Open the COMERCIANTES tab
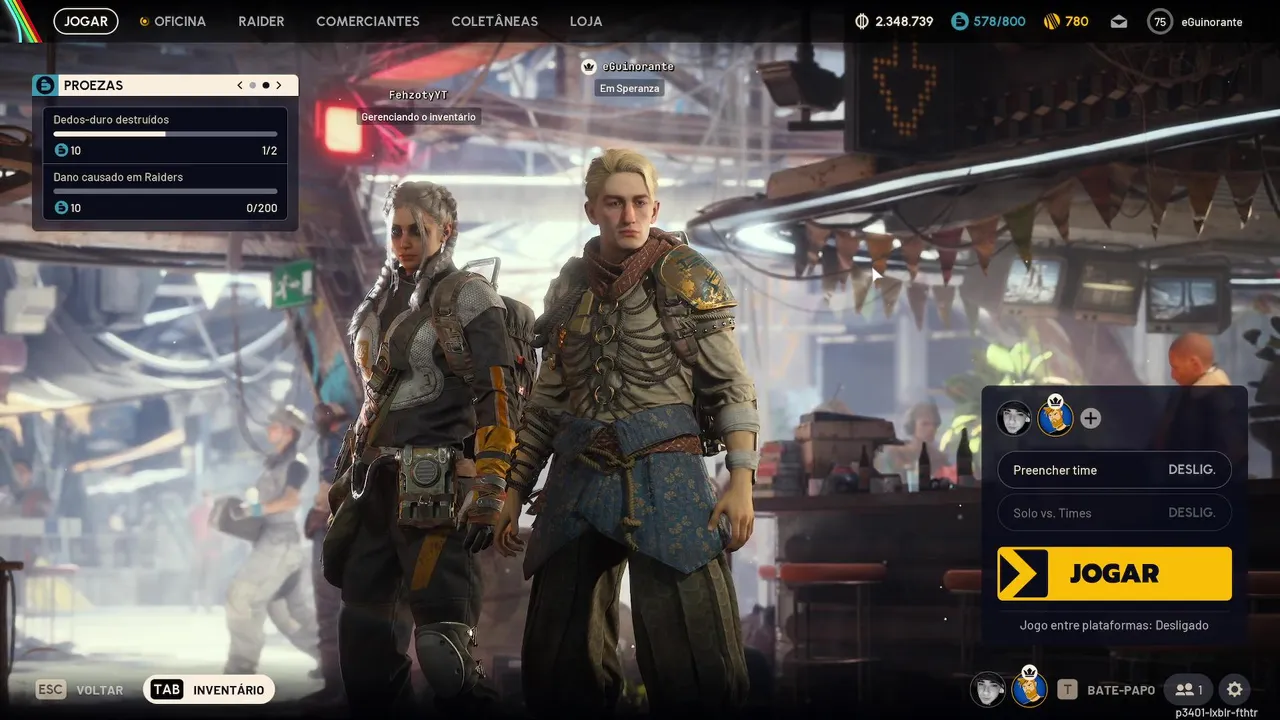This screenshot has height=720, width=1280. point(368,21)
